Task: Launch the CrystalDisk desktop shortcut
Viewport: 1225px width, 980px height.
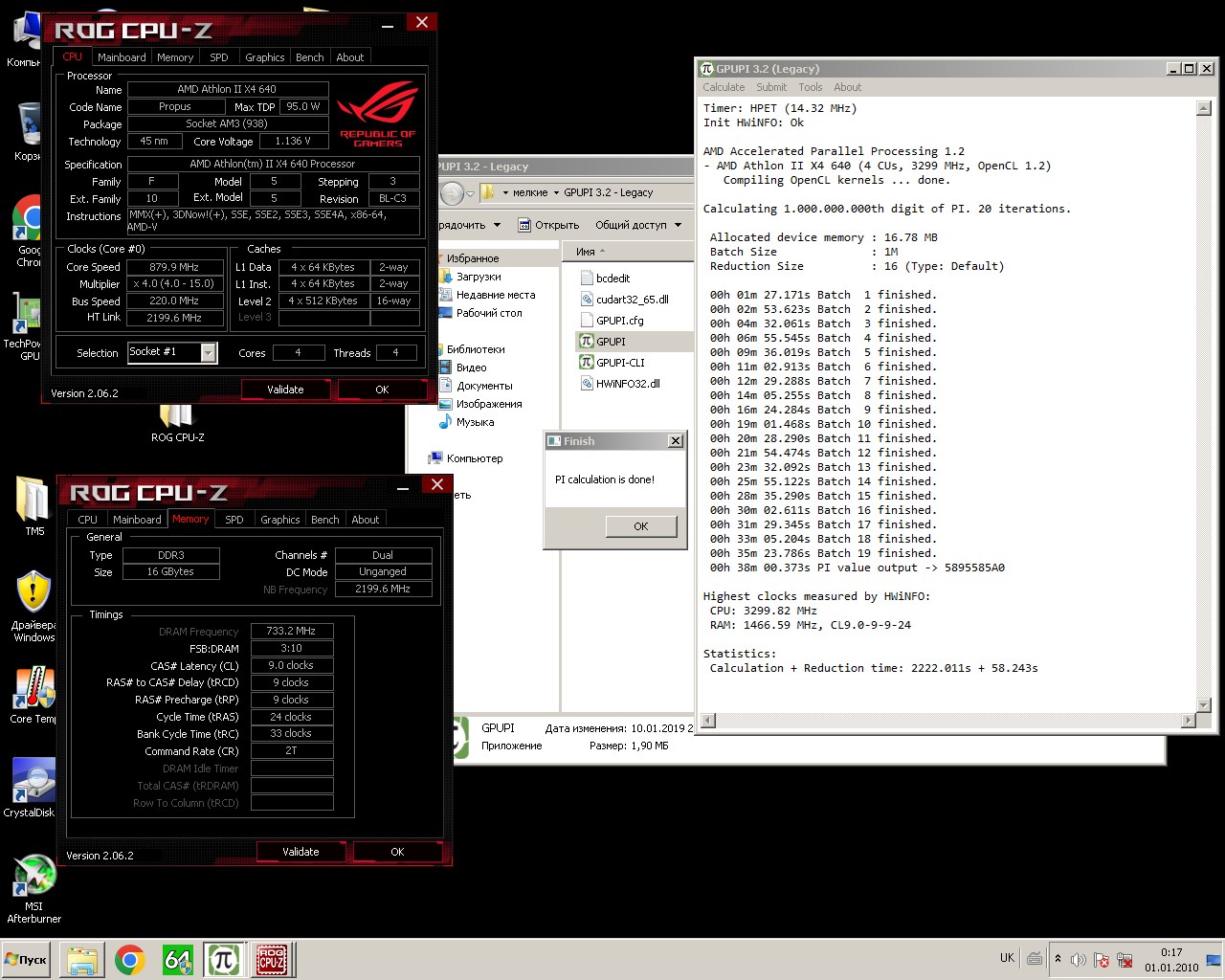Action: (x=31, y=789)
